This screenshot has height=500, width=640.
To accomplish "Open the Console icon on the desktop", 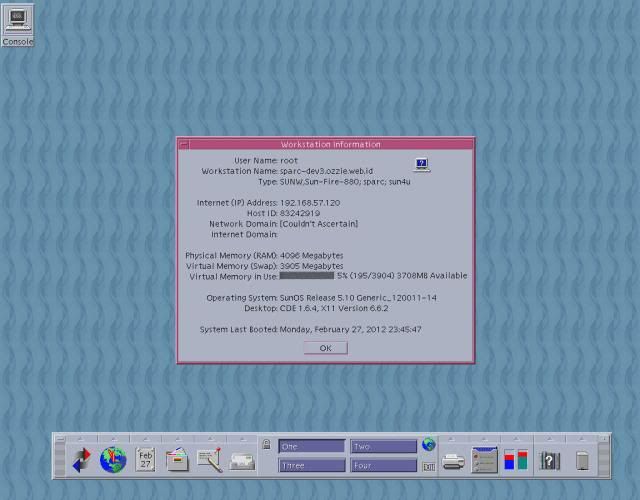I will pos(17,25).
